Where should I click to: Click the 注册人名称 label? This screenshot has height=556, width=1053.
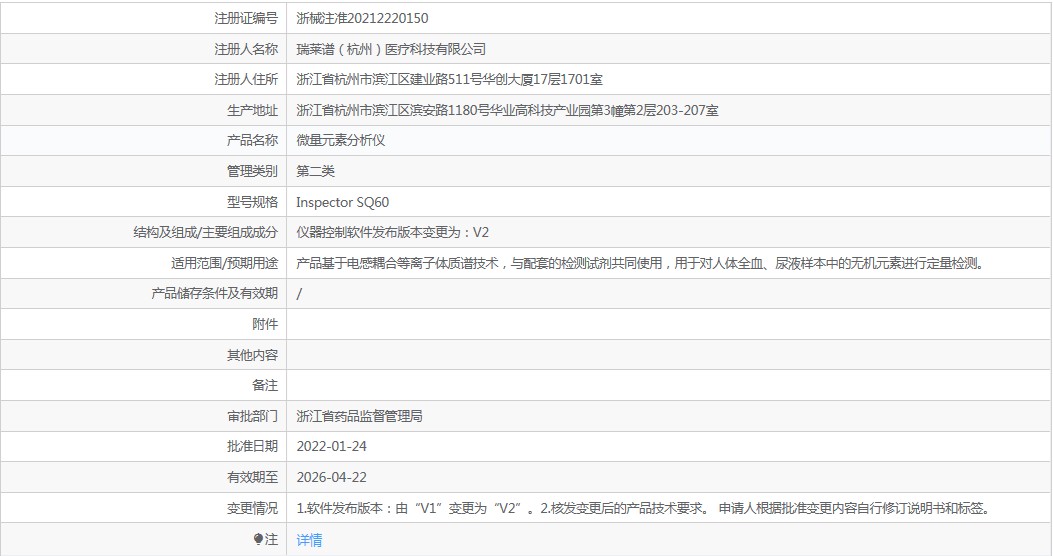(x=246, y=49)
